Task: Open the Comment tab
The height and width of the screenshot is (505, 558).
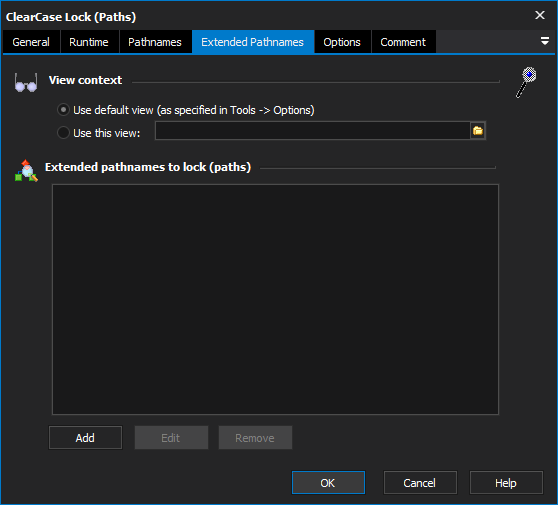Action: pos(403,42)
